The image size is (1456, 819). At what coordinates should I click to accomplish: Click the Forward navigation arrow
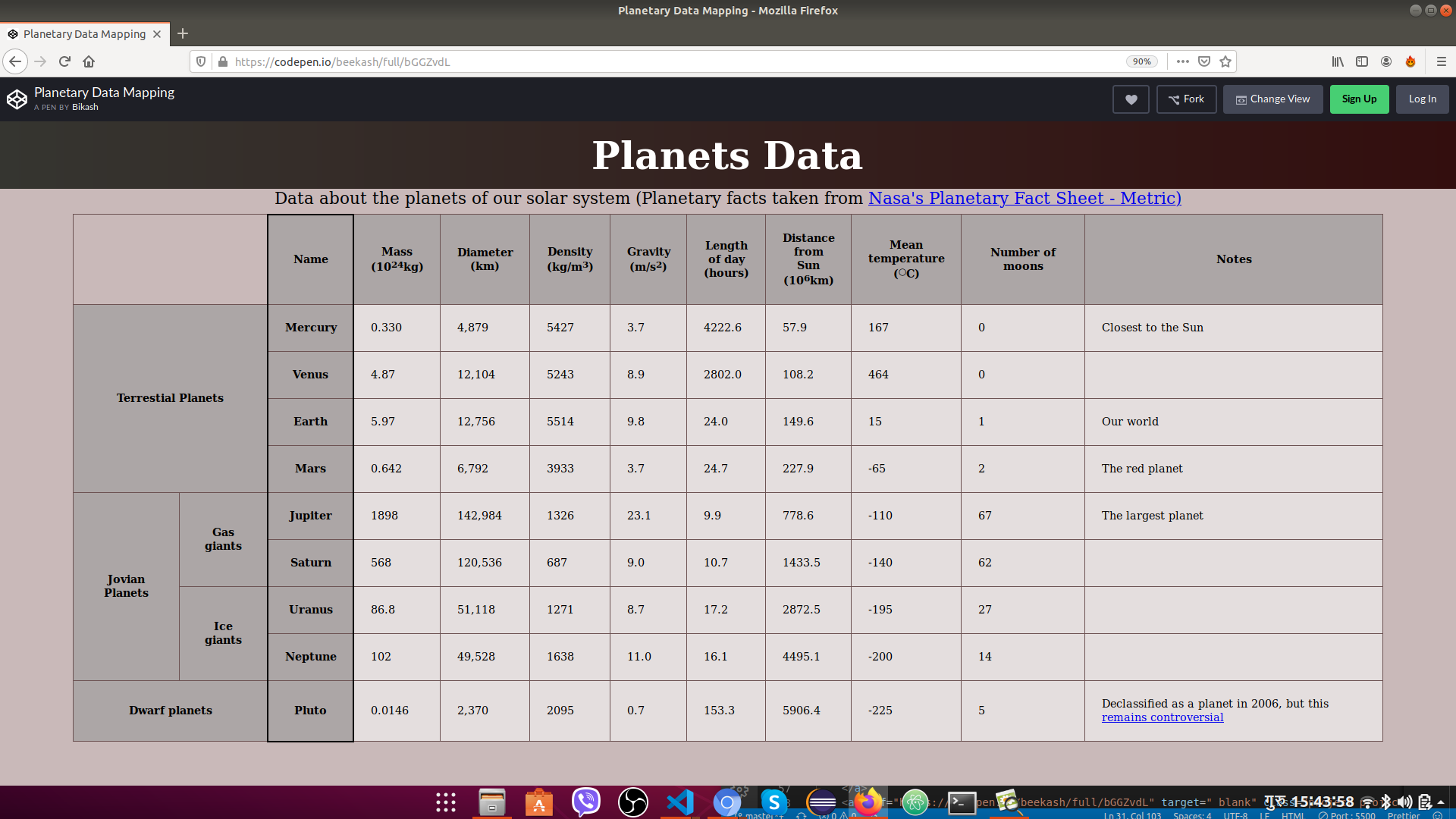tap(40, 61)
